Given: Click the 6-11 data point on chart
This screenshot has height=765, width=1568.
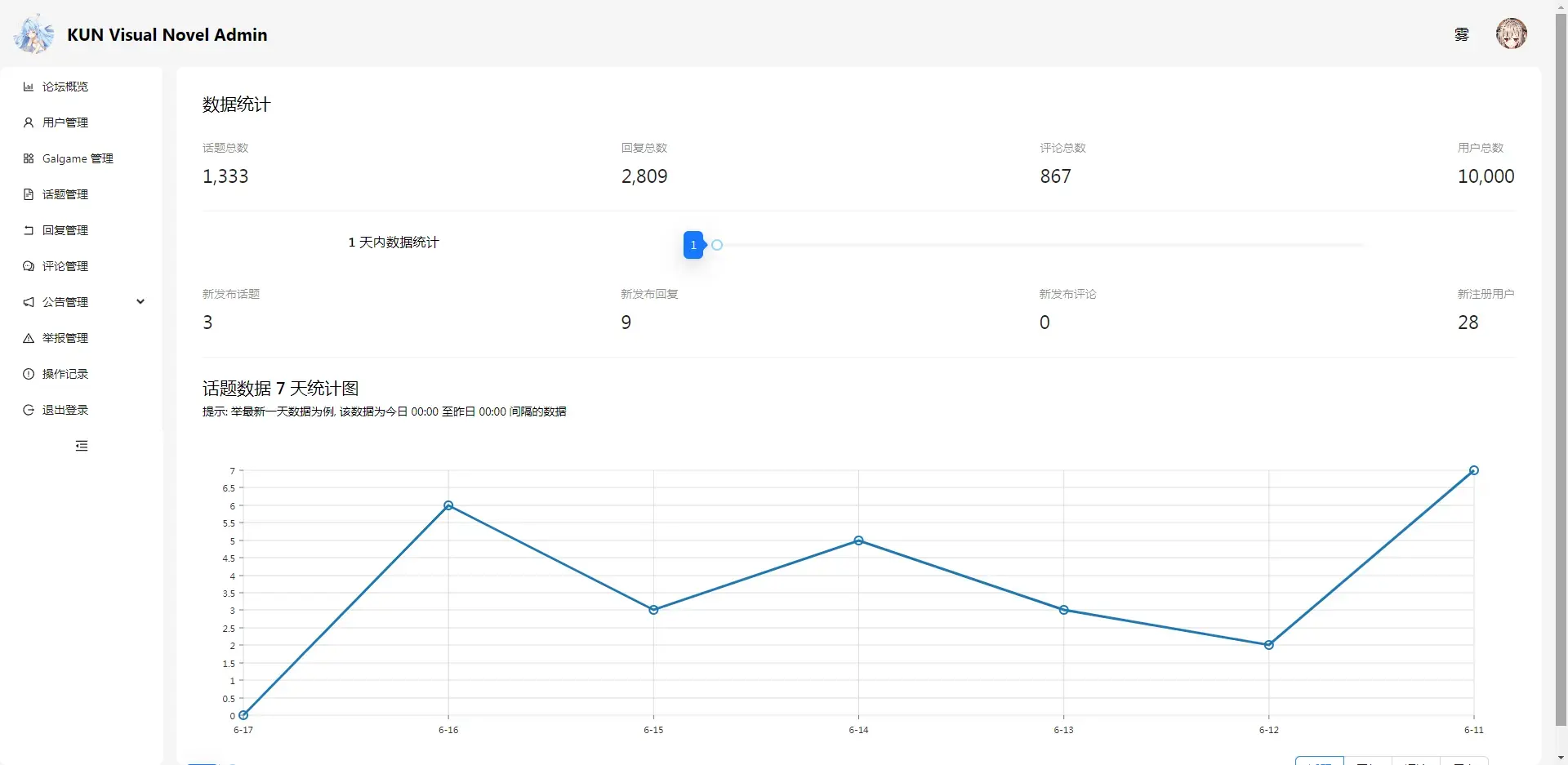Looking at the screenshot, I should (1474, 470).
